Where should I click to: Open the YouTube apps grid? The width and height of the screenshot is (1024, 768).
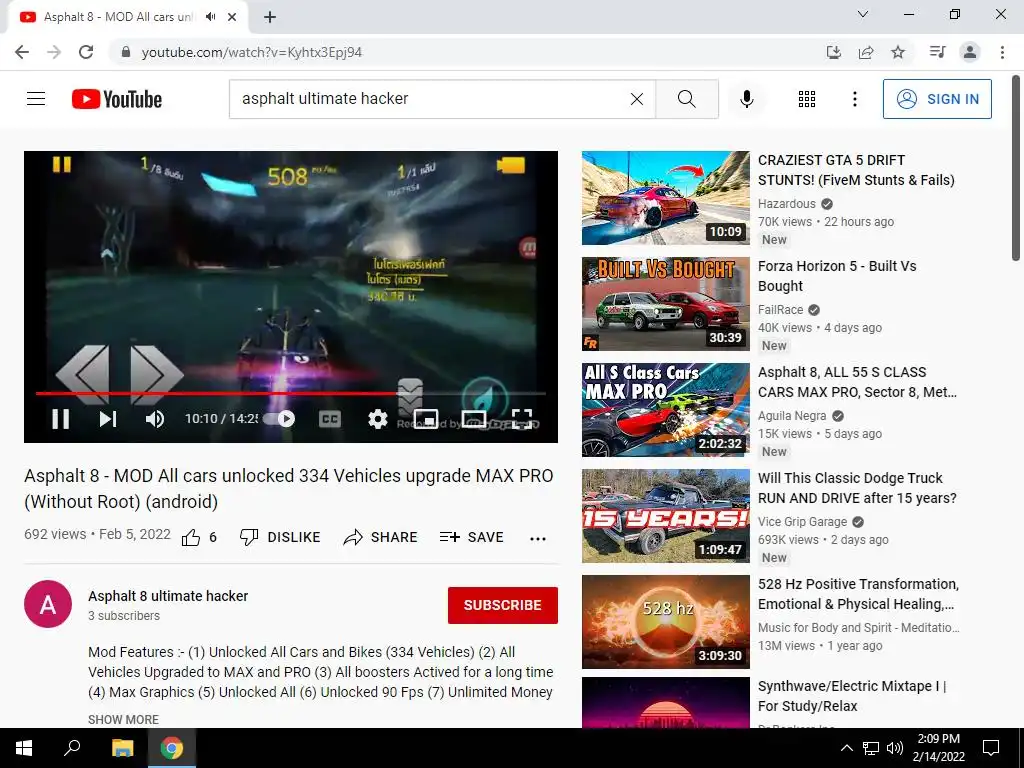807,99
